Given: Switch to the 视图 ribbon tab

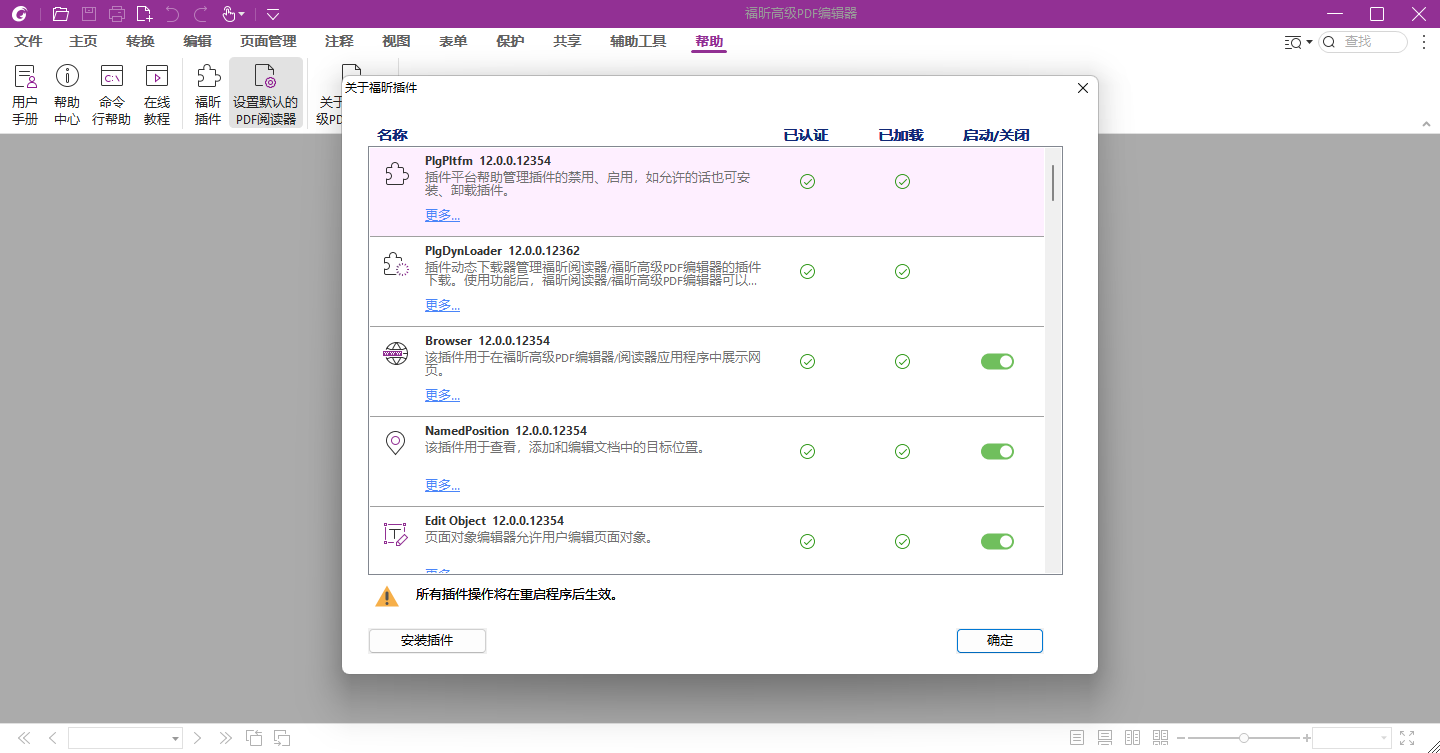Looking at the screenshot, I should (x=395, y=41).
